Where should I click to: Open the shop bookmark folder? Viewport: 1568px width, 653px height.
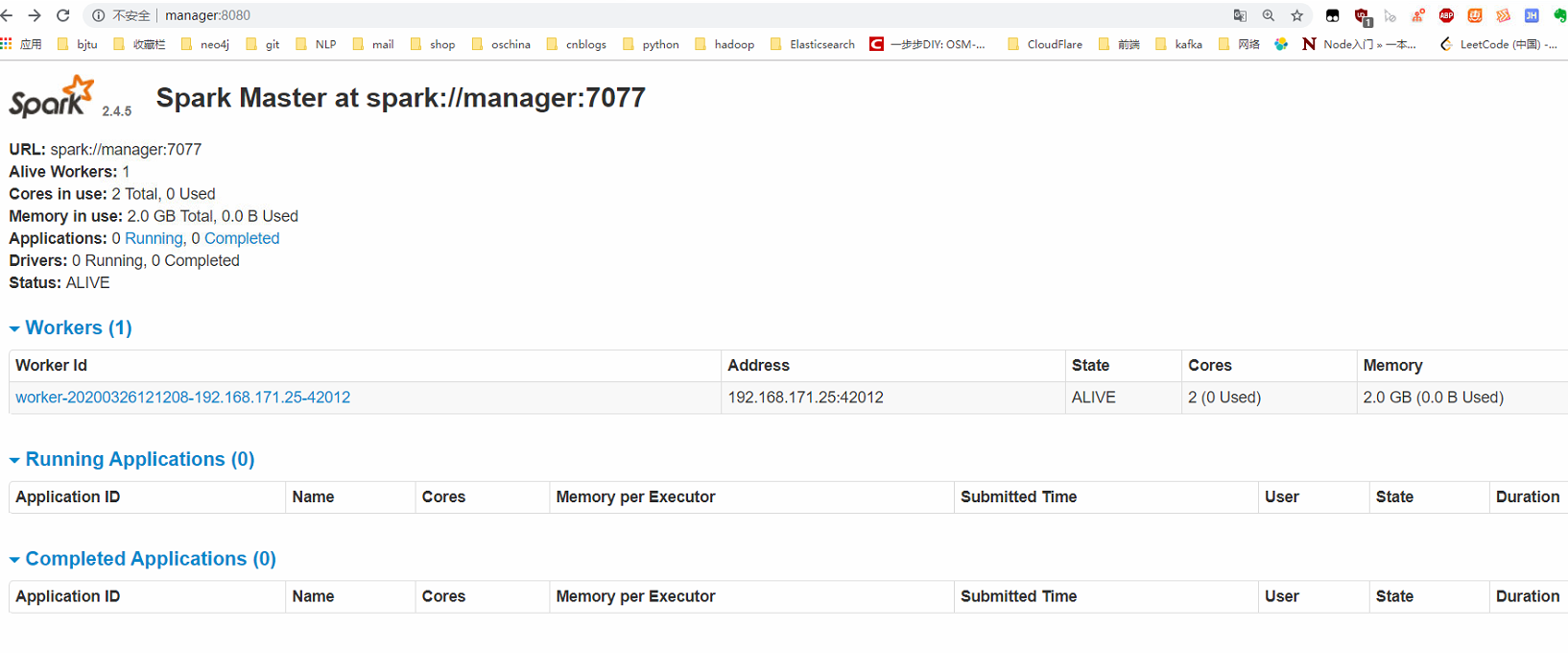(433, 44)
